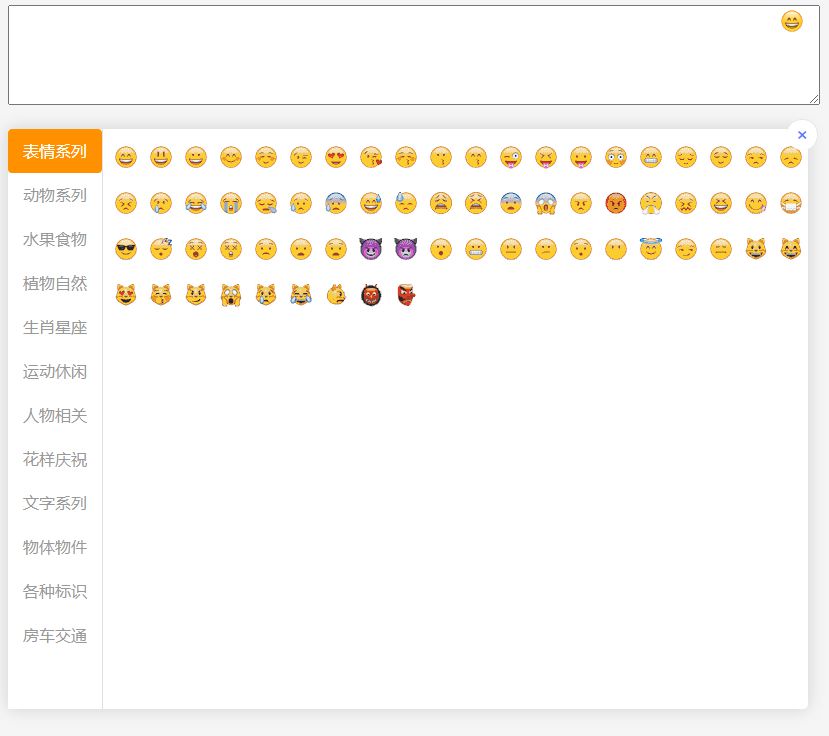Screen dimensions: 829x736
Task: Click the textarea resize handle corner
Action: [814, 99]
